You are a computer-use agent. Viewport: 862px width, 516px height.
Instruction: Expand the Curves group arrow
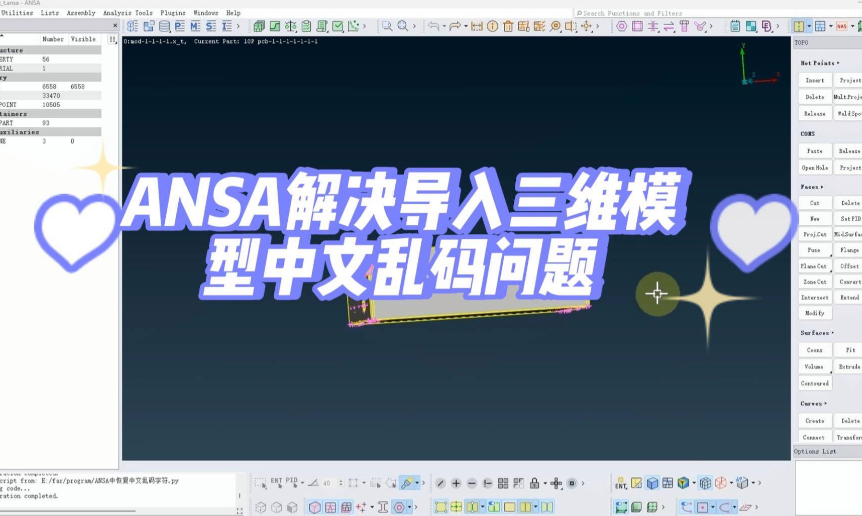point(826,403)
